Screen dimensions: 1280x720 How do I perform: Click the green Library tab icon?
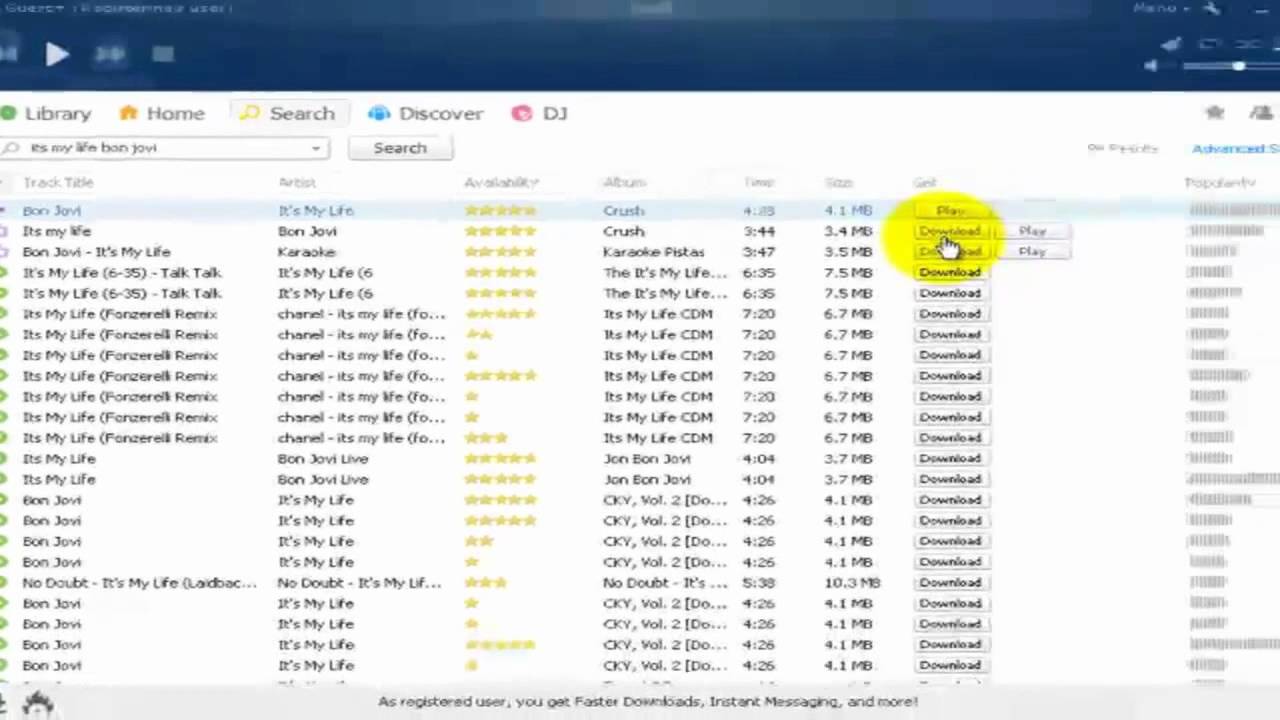(x=8, y=113)
